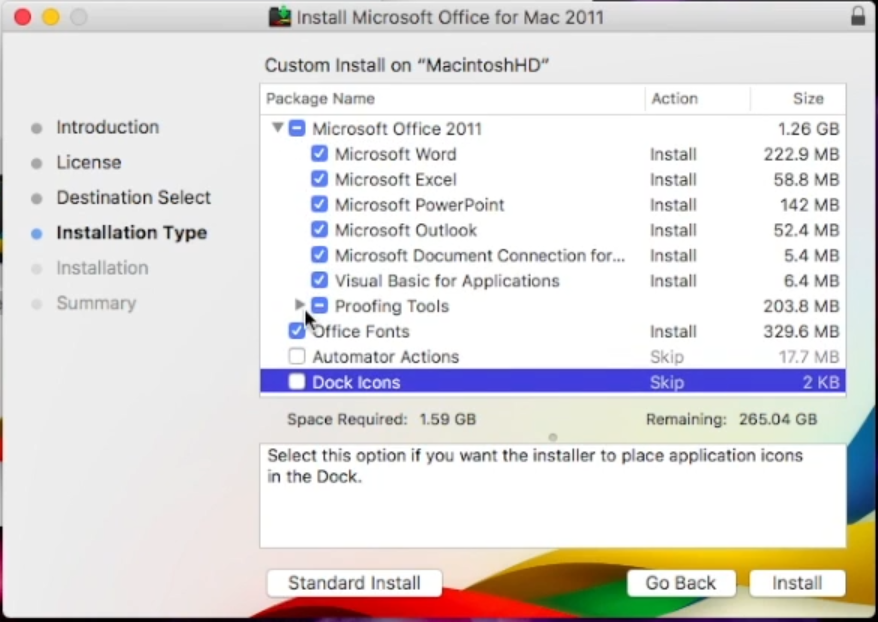Click the Standard Install button
The height and width of the screenshot is (622, 878).
pos(354,583)
